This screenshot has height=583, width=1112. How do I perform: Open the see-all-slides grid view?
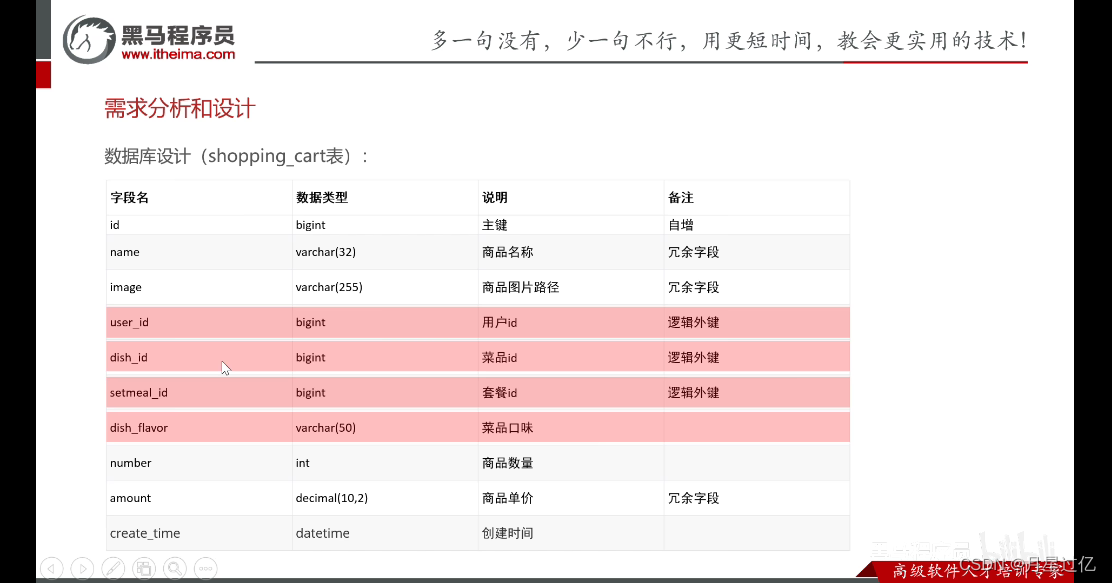click(x=144, y=568)
